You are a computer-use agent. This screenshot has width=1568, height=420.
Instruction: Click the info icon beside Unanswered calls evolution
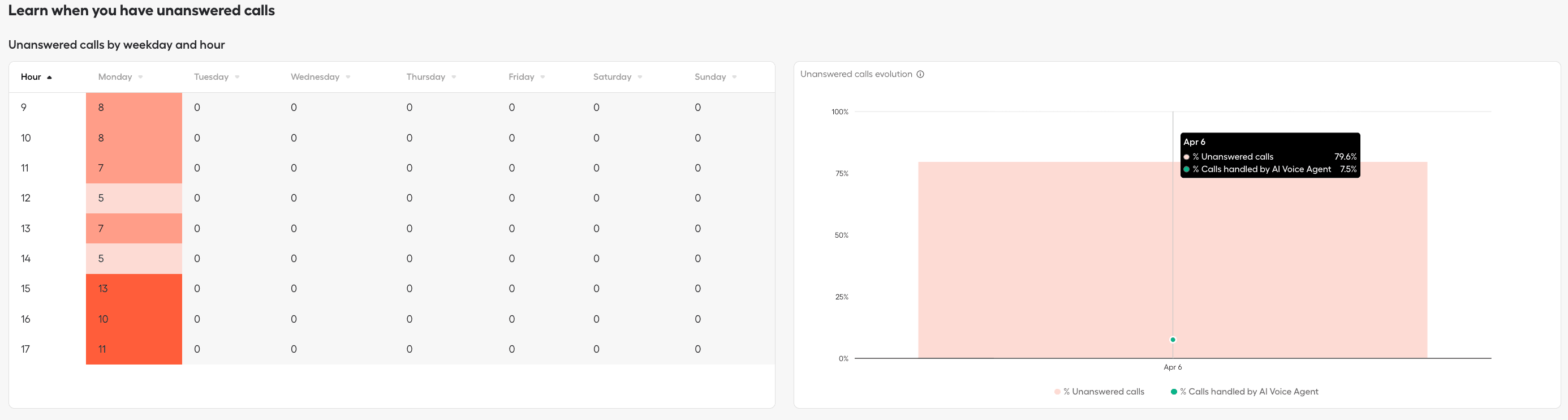pyautogui.click(x=920, y=74)
